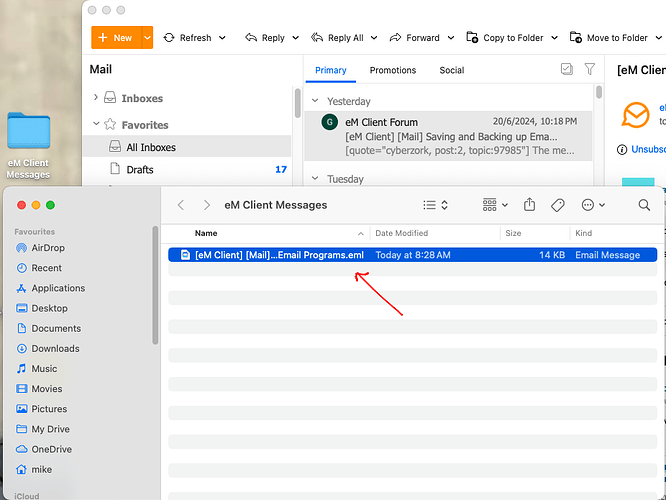Click the Finder forward arrow
Screen dimensions: 666x500
click(x=206, y=205)
